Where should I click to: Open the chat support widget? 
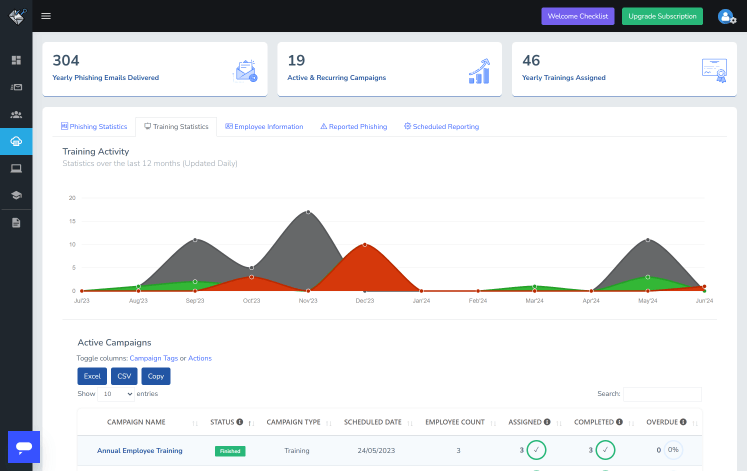[x=24, y=447]
